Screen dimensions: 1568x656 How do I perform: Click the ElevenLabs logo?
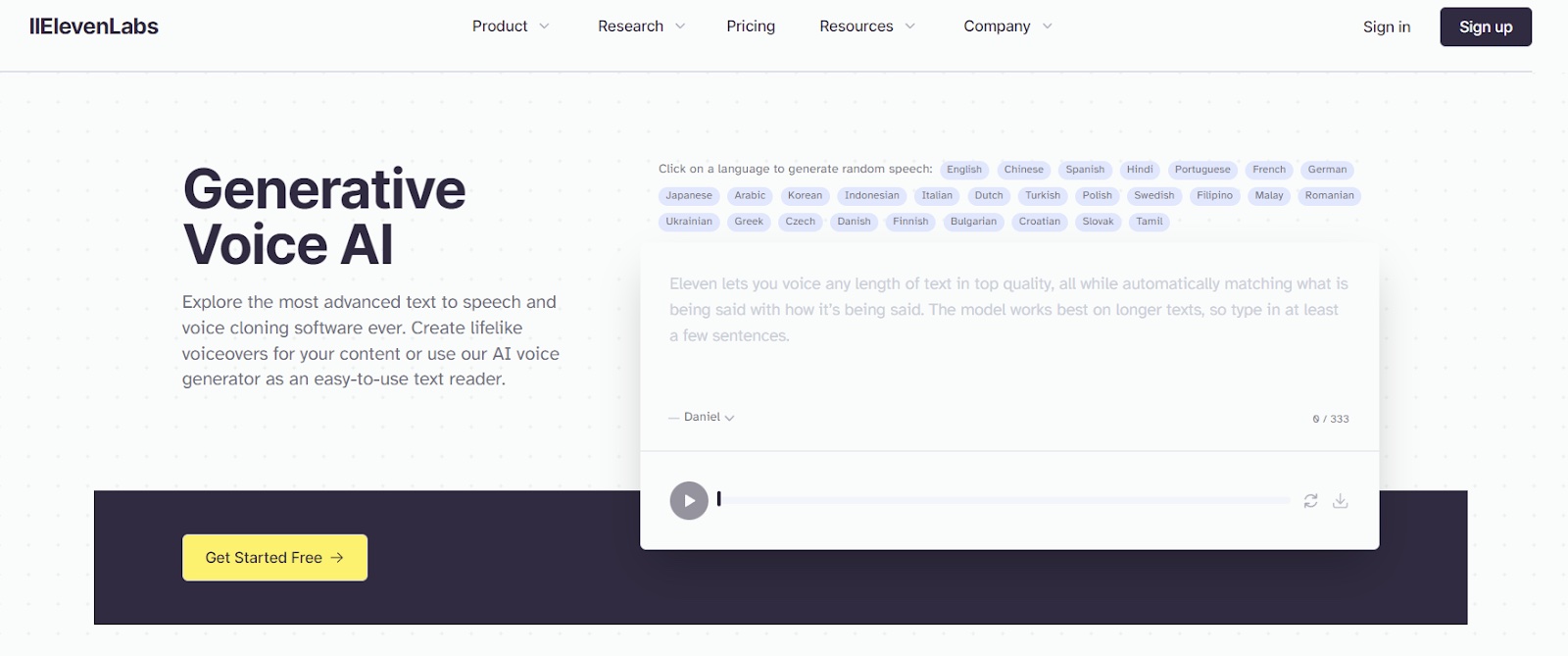click(94, 26)
